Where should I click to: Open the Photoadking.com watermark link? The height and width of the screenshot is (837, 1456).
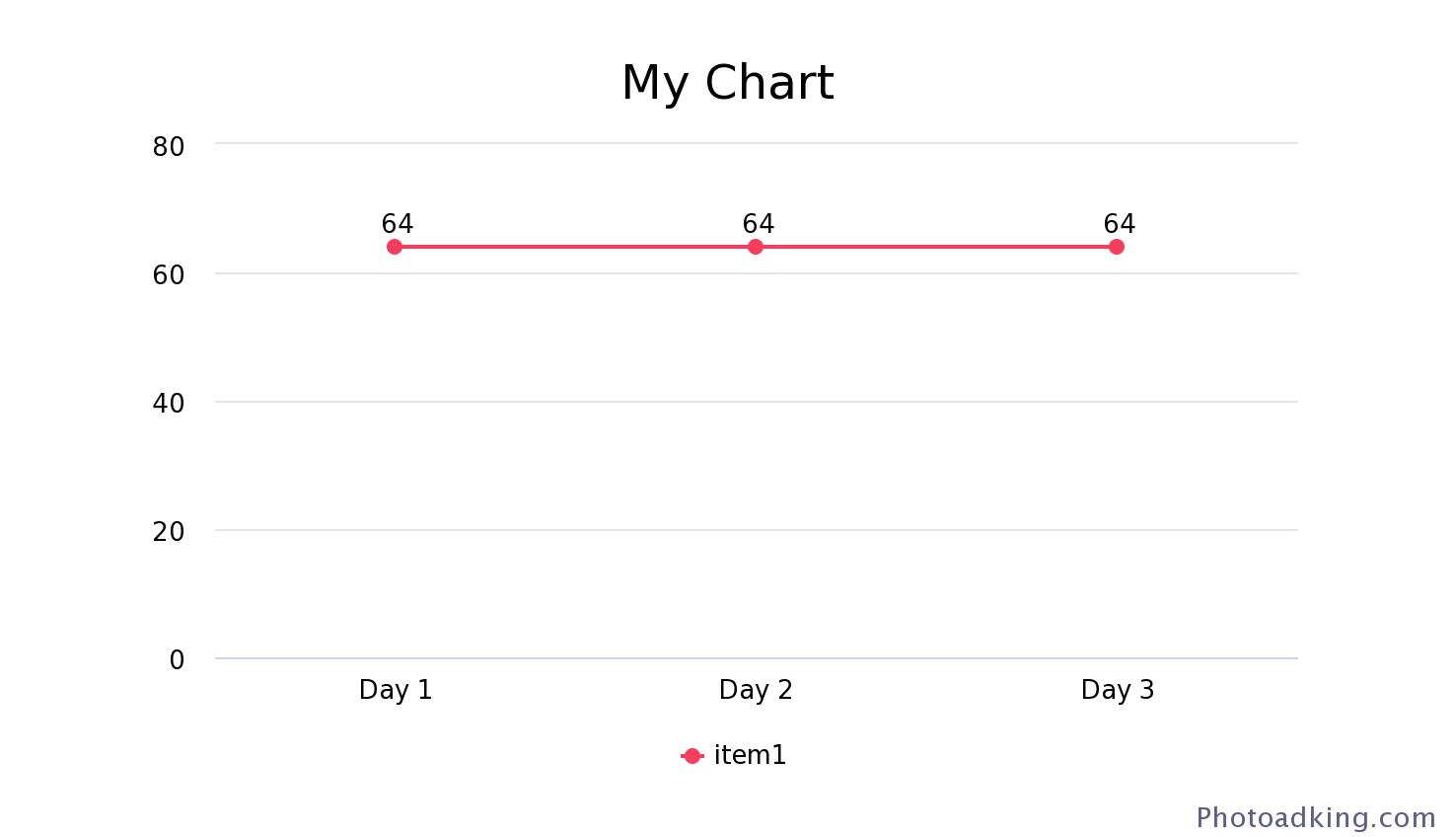tap(1316, 817)
